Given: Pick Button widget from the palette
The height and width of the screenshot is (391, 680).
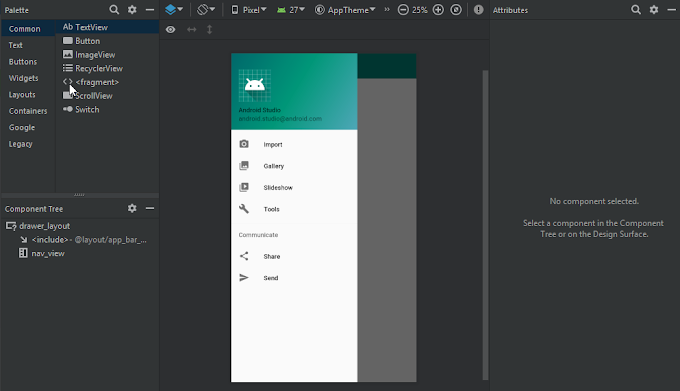Looking at the screenshot, I should (108, 41).
